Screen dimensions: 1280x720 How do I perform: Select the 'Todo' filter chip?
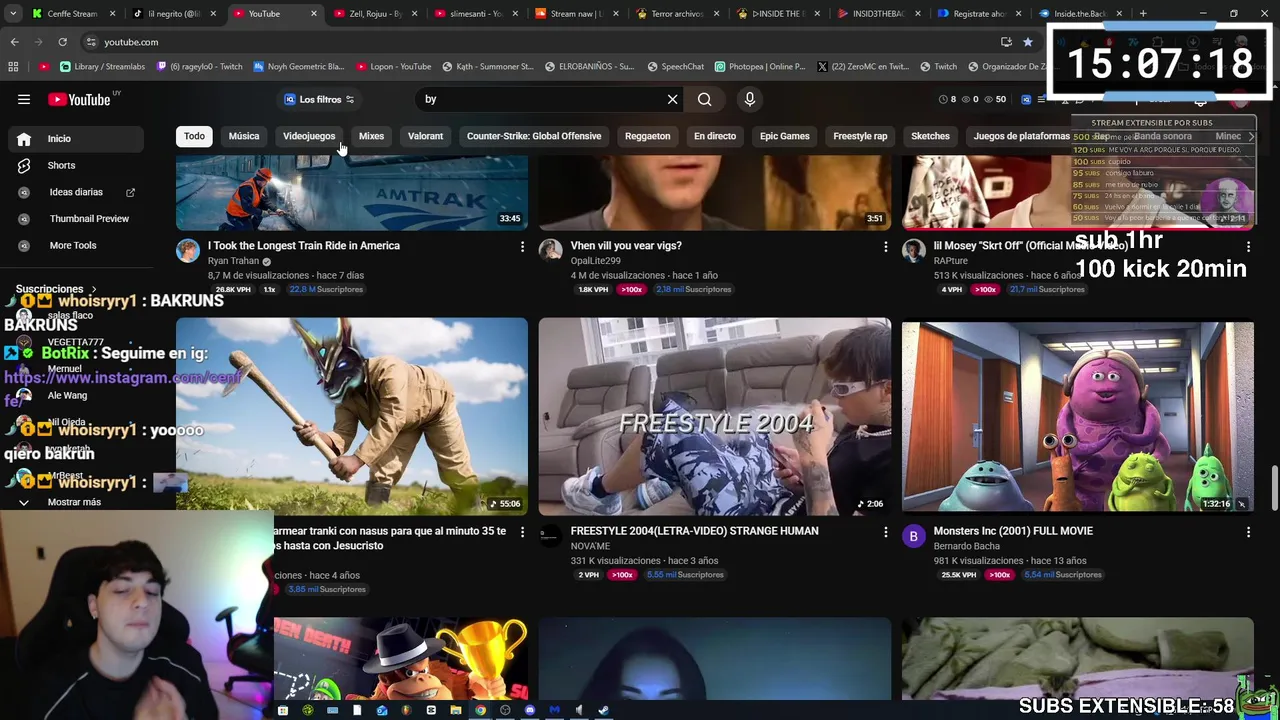pyautogui.click(x=194, y=136)
